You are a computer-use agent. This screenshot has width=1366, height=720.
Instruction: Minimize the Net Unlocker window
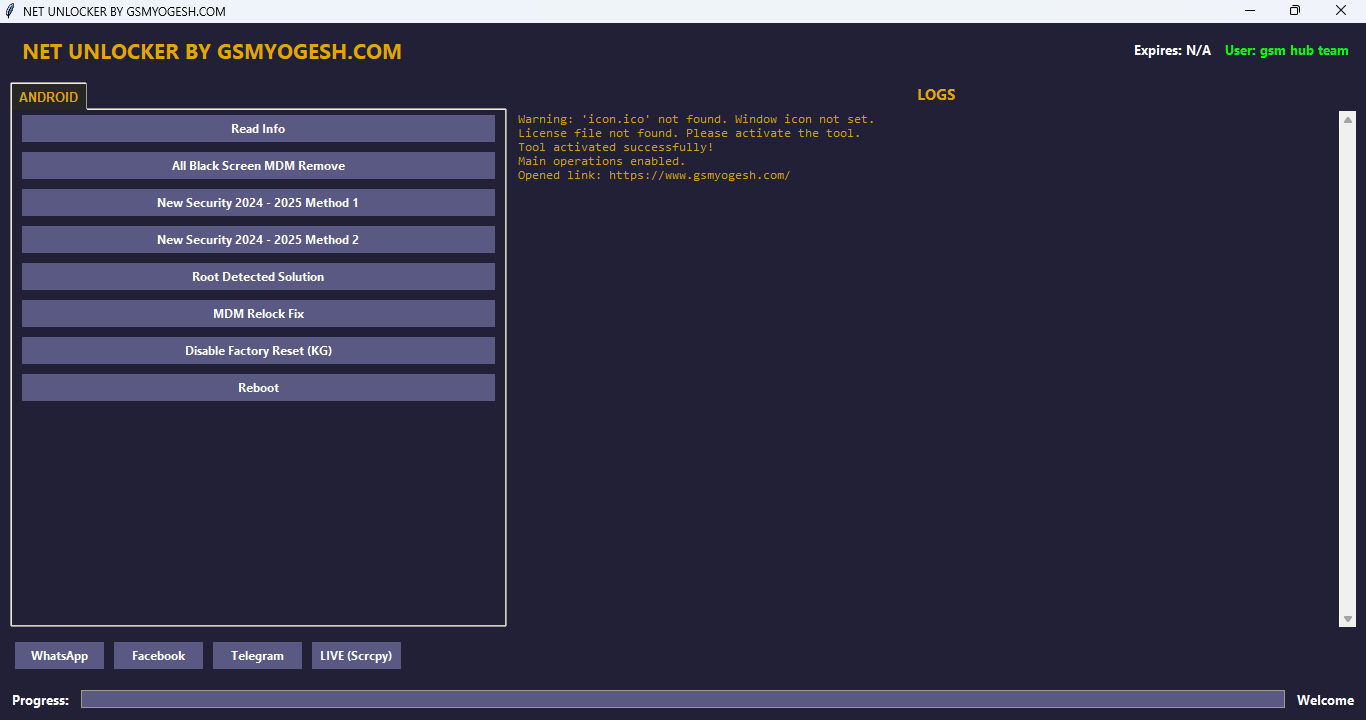[1250, 11]
